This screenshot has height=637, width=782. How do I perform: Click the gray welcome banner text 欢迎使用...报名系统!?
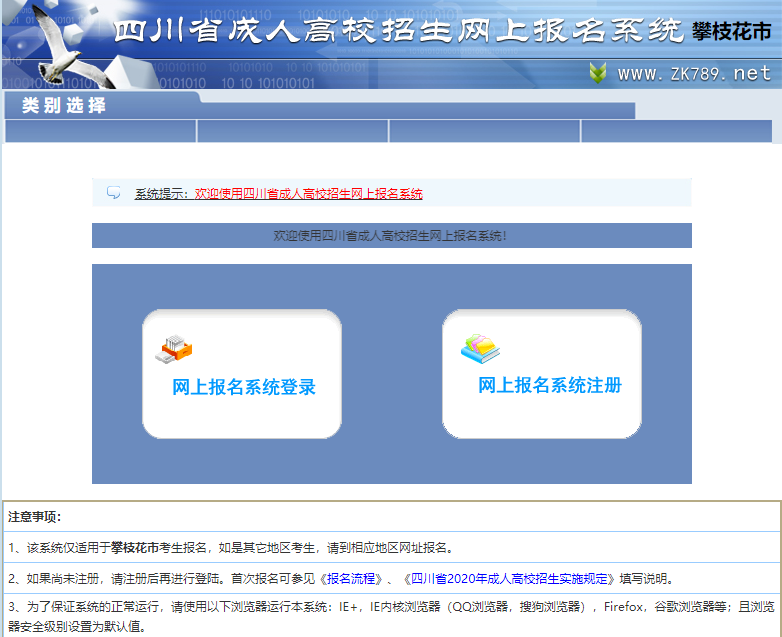pos(390,235)
